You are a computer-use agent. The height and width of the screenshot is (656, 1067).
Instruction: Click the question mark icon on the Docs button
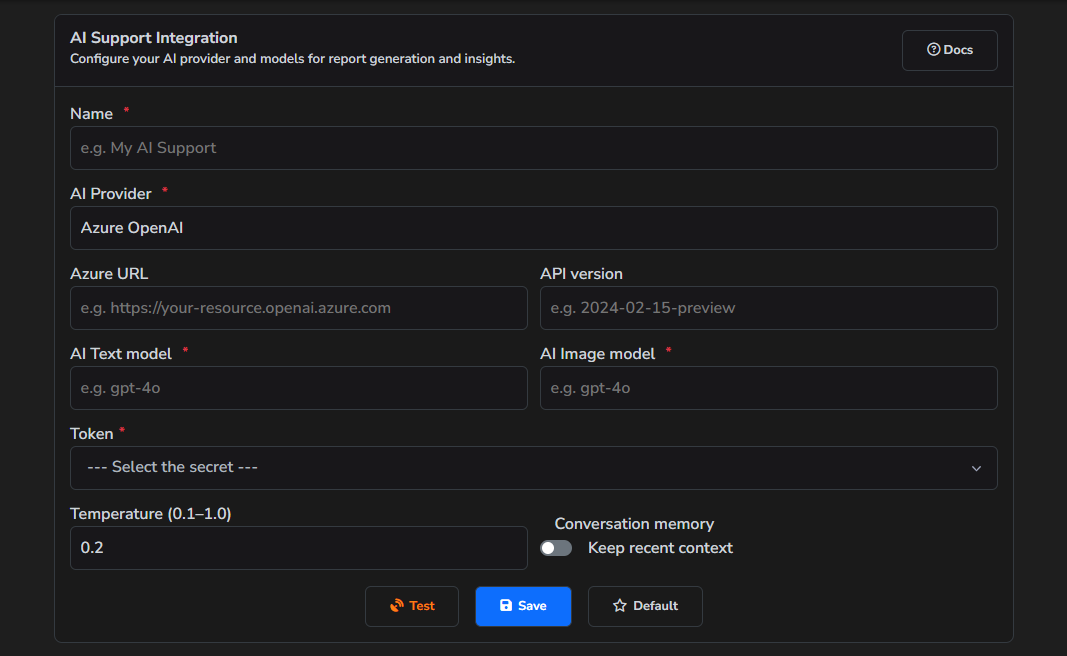933,49
